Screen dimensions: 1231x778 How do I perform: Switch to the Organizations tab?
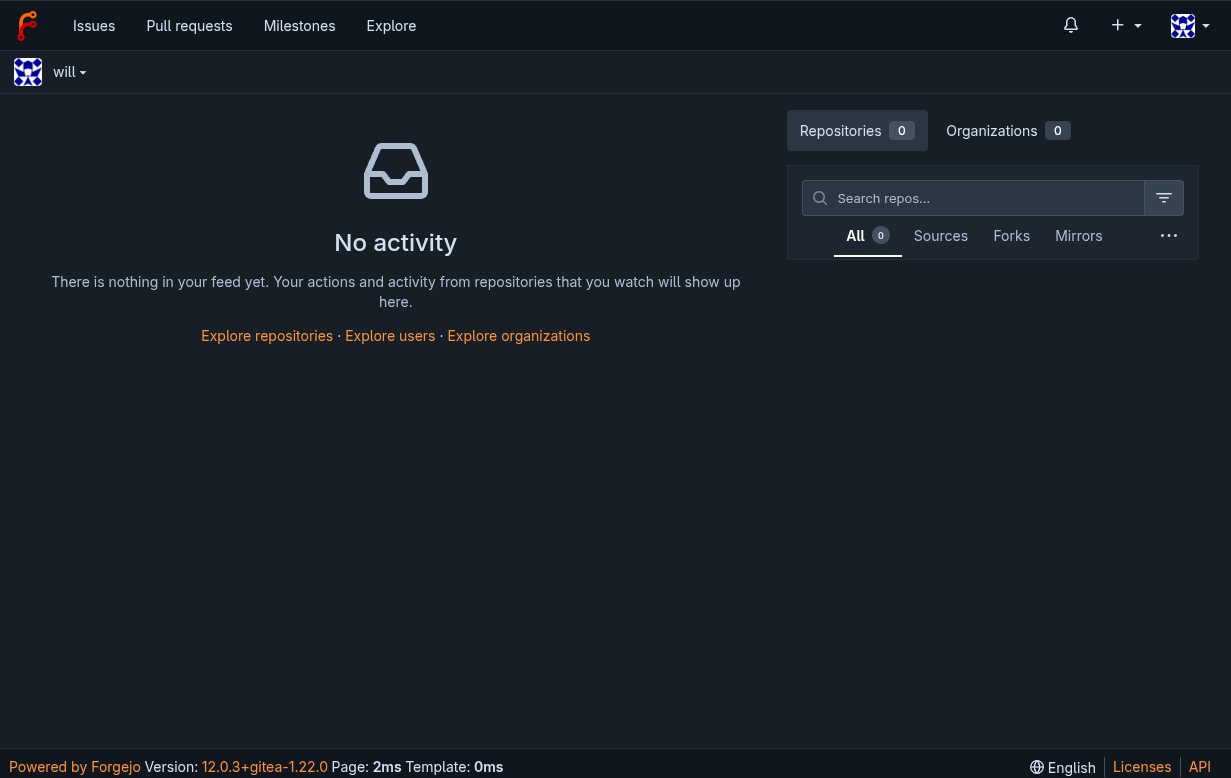pyautogui.click(x=1007, y=131)
